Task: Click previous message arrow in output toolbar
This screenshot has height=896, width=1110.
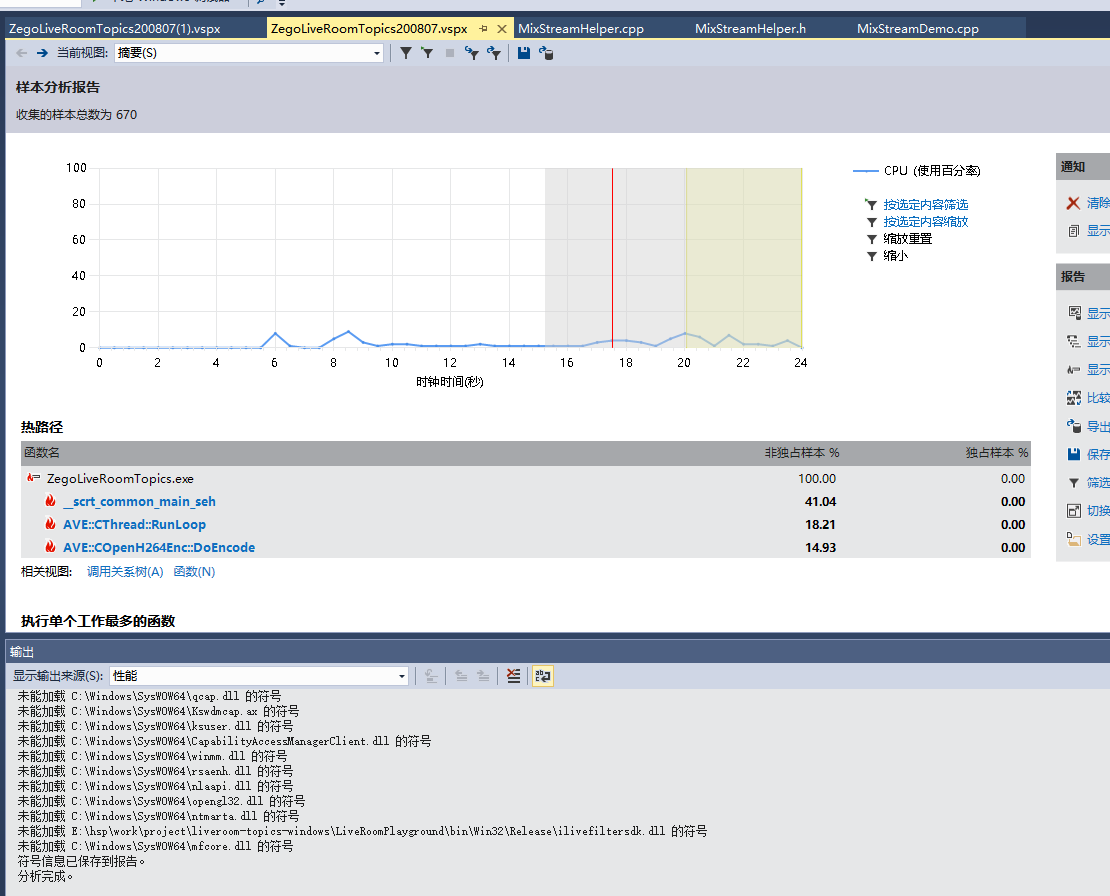Action: coord(461,676)
